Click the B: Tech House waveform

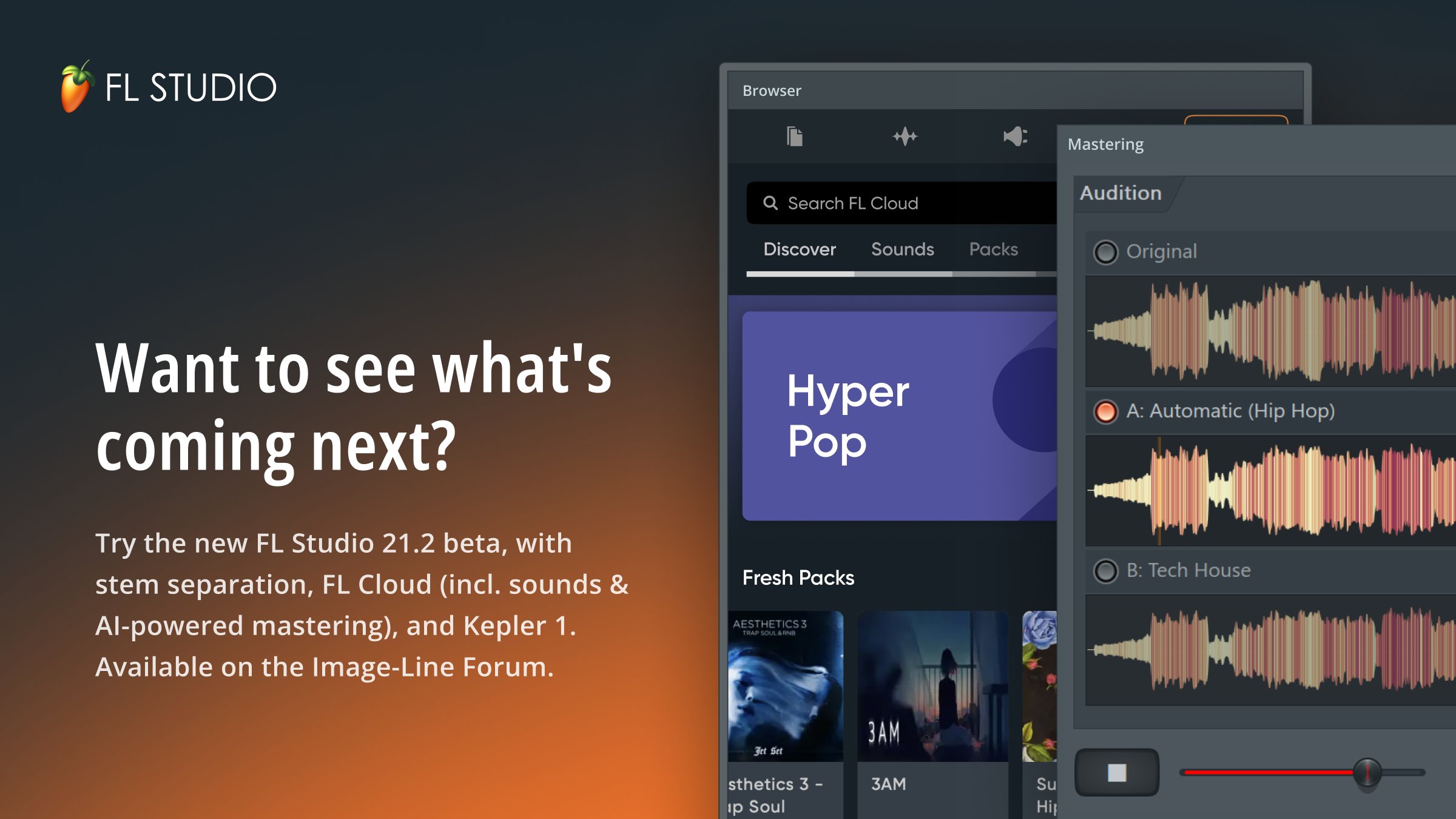pos(1271,650)
